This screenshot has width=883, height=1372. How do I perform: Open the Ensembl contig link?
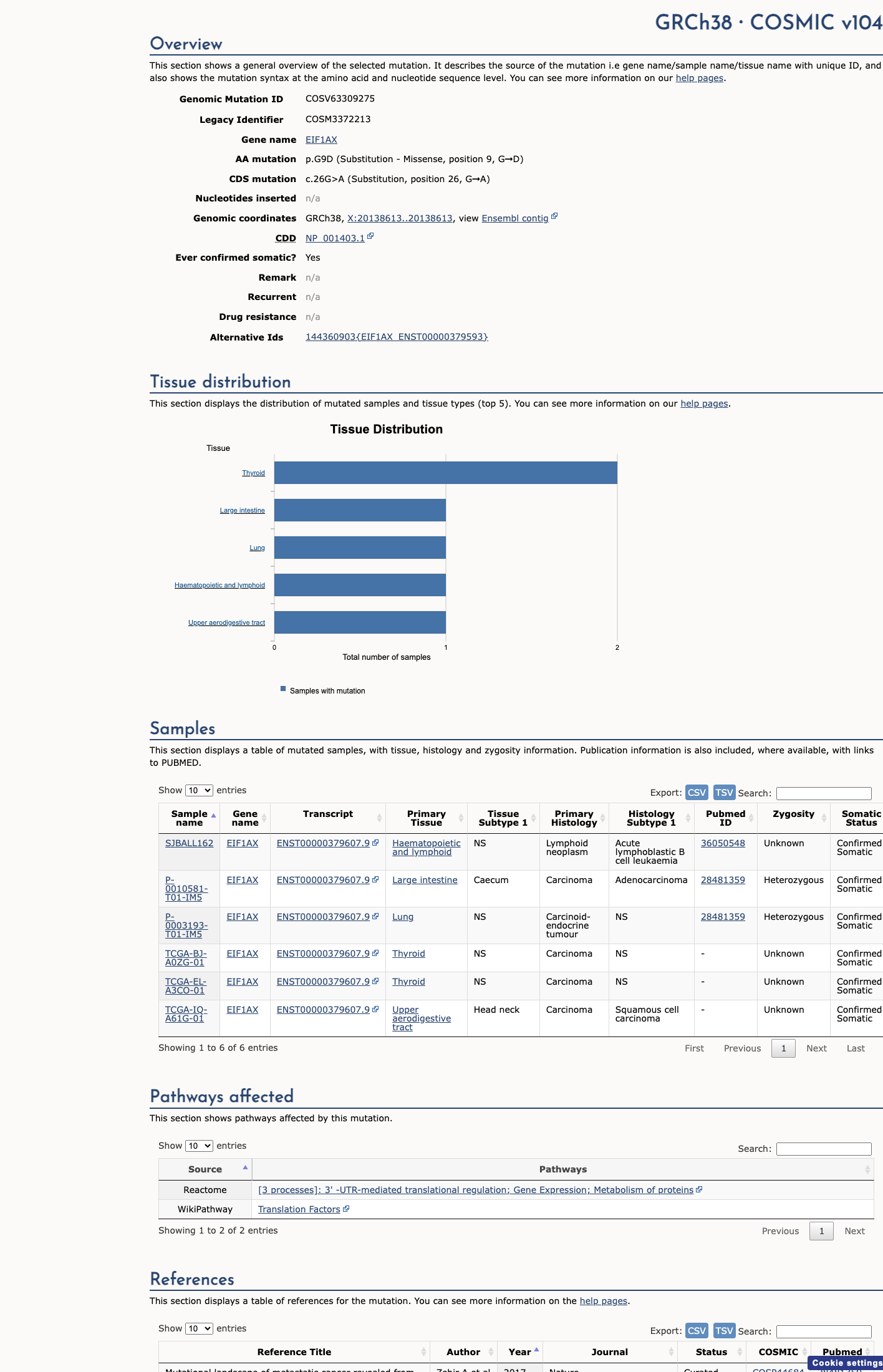pyautogui.click(x=515, y=218)
